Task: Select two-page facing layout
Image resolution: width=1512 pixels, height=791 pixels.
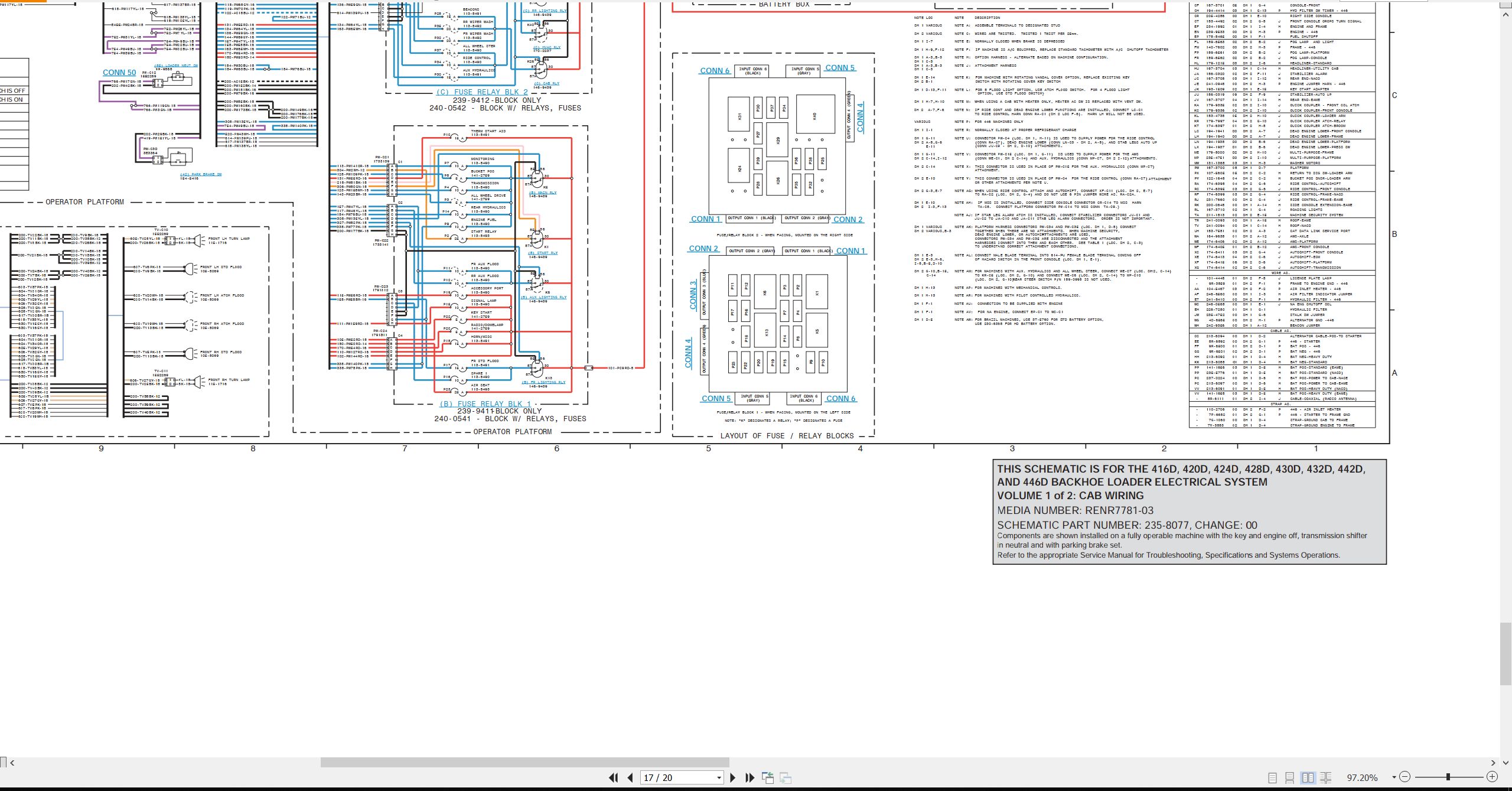Action: [x=1308, y=778]
